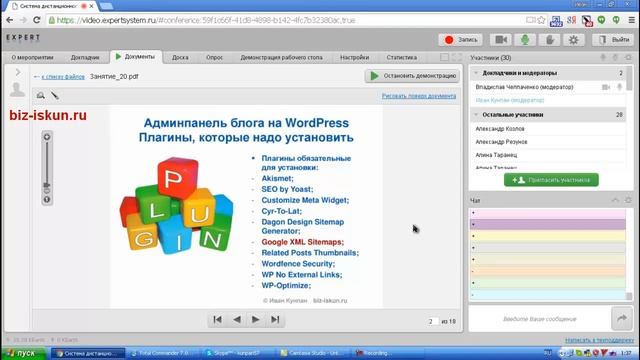
Task: Open chat panel gear settings
Action: [x=628, y=200]
